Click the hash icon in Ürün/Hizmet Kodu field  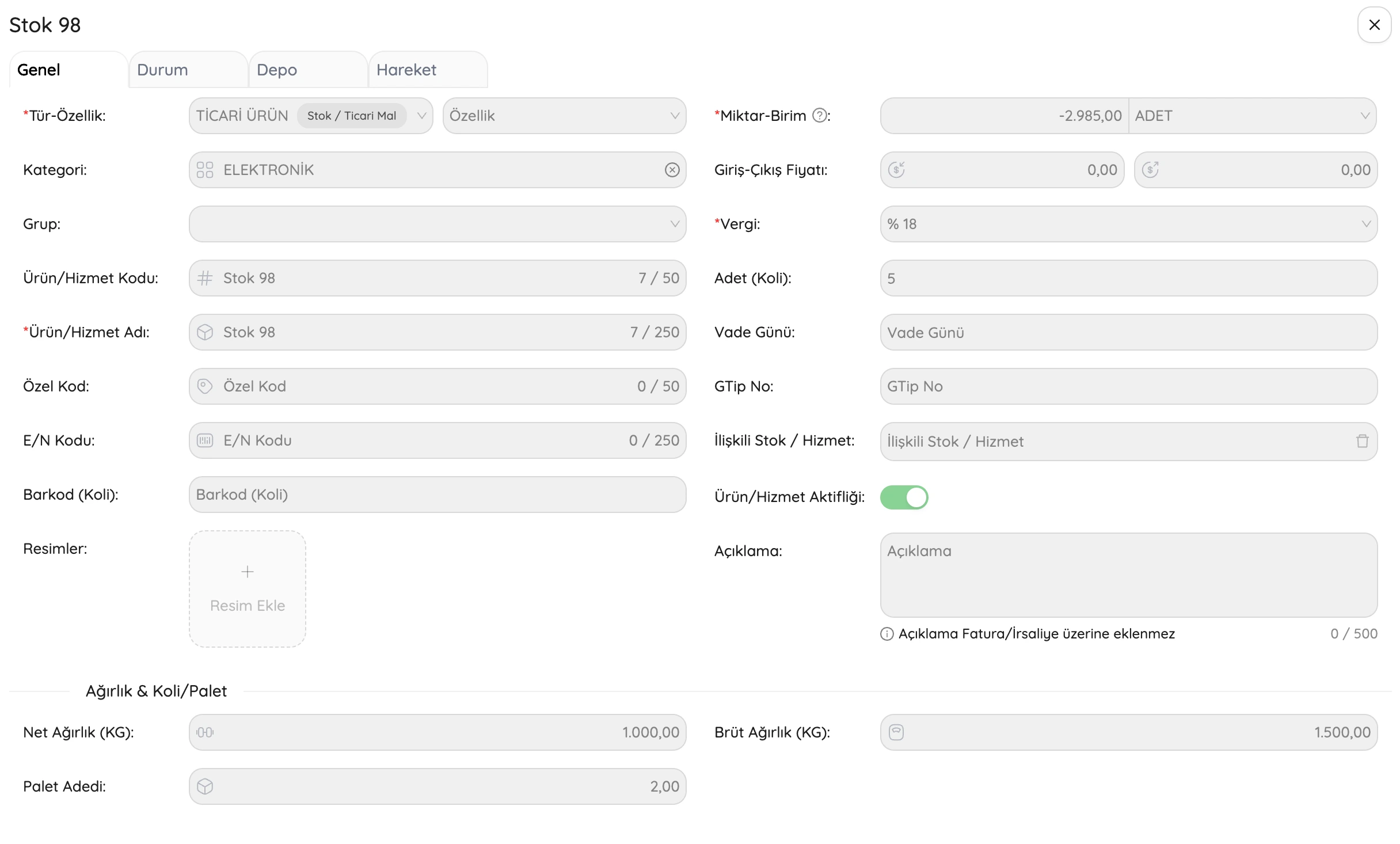205,278
